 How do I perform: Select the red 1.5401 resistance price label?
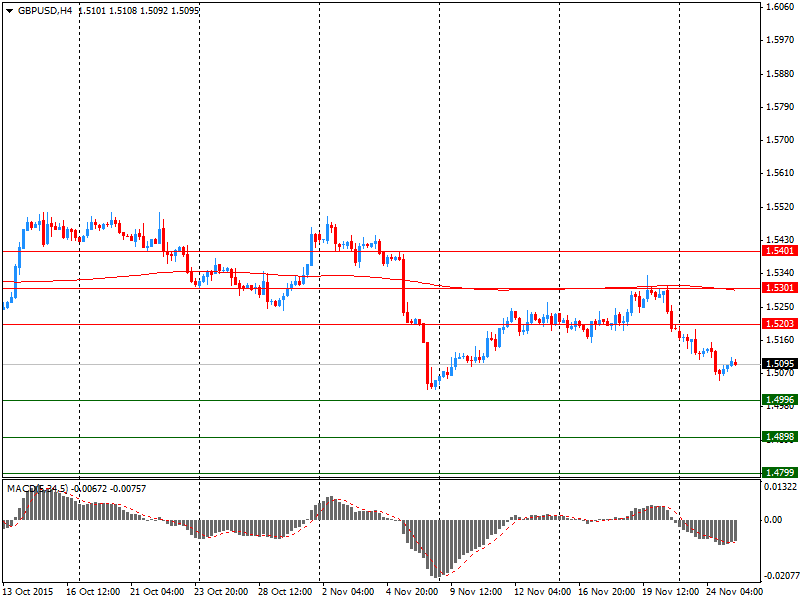click(x=780, y=251)
